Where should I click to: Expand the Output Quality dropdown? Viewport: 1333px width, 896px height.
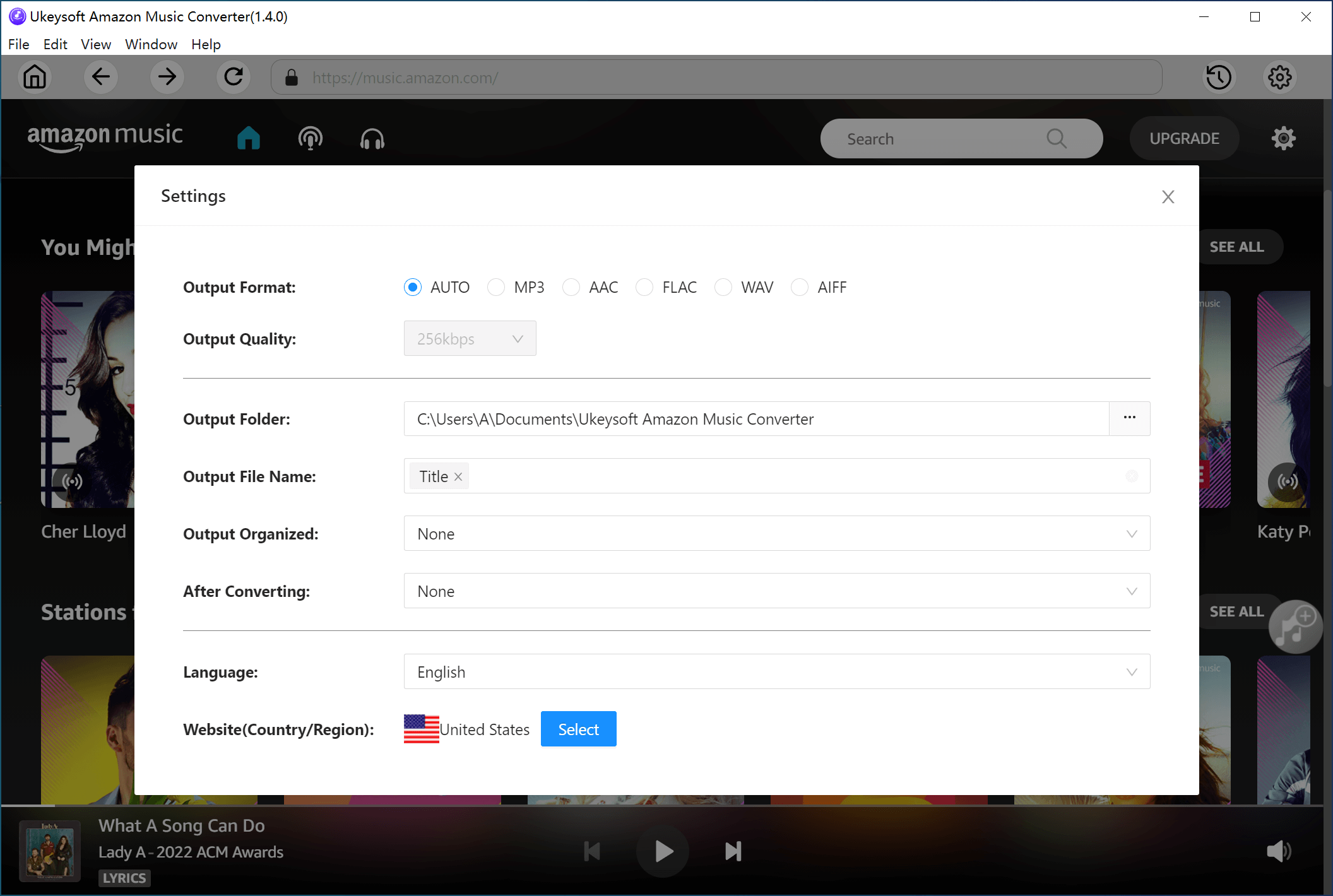click(x=470, y=338)
